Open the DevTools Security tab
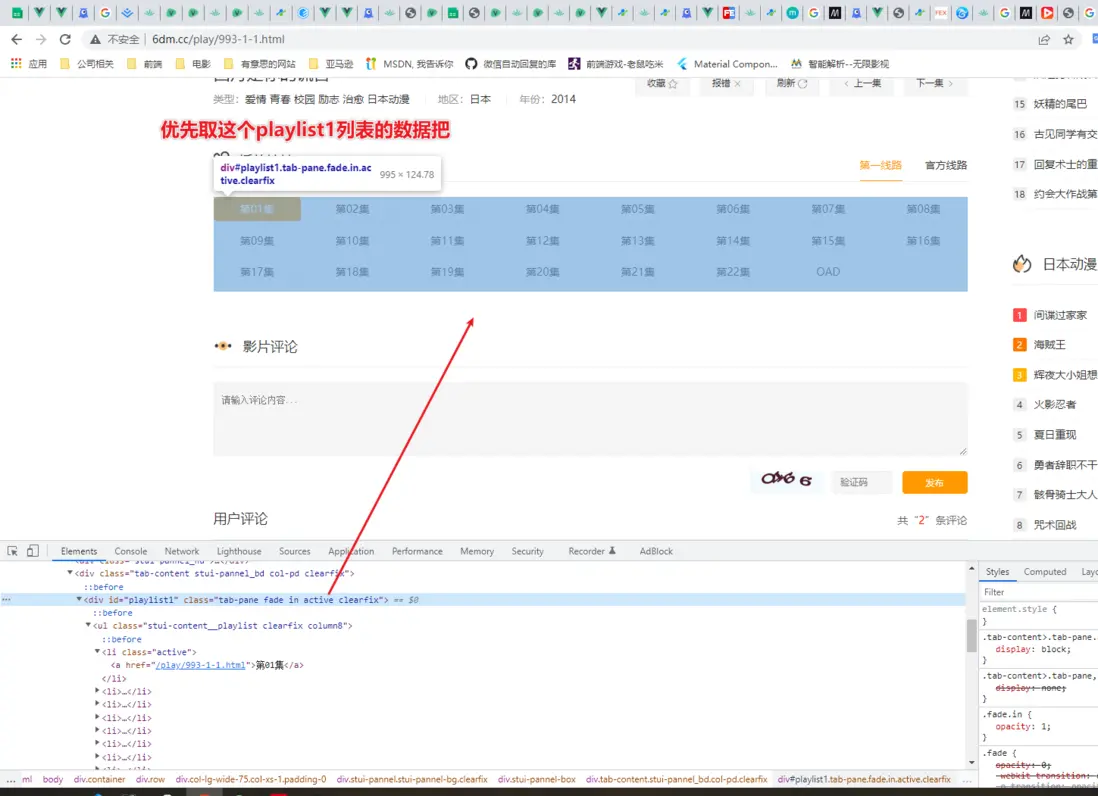Viewport: 1098px width, 796px height. click(527, 551)
